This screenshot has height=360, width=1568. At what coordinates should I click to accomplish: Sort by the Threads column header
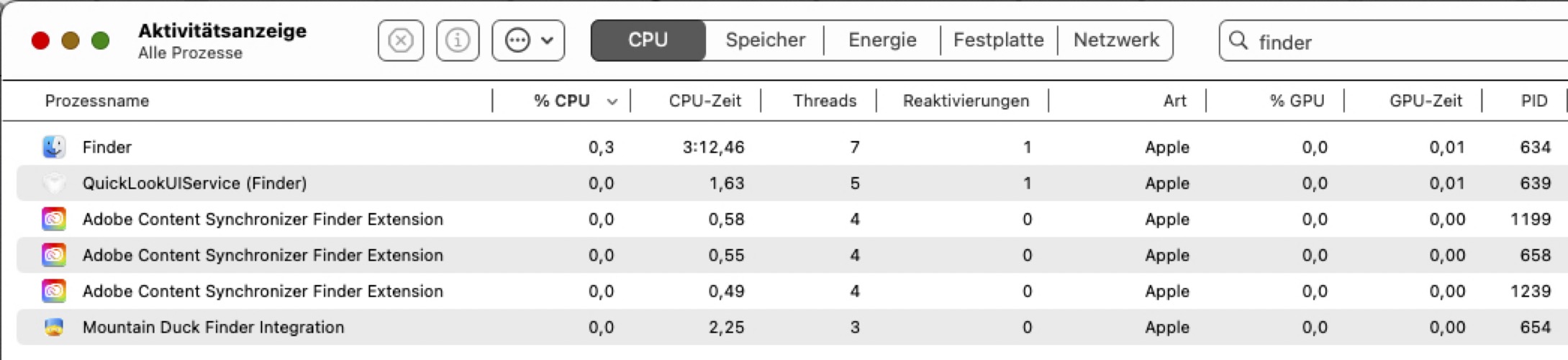point(824,101)
